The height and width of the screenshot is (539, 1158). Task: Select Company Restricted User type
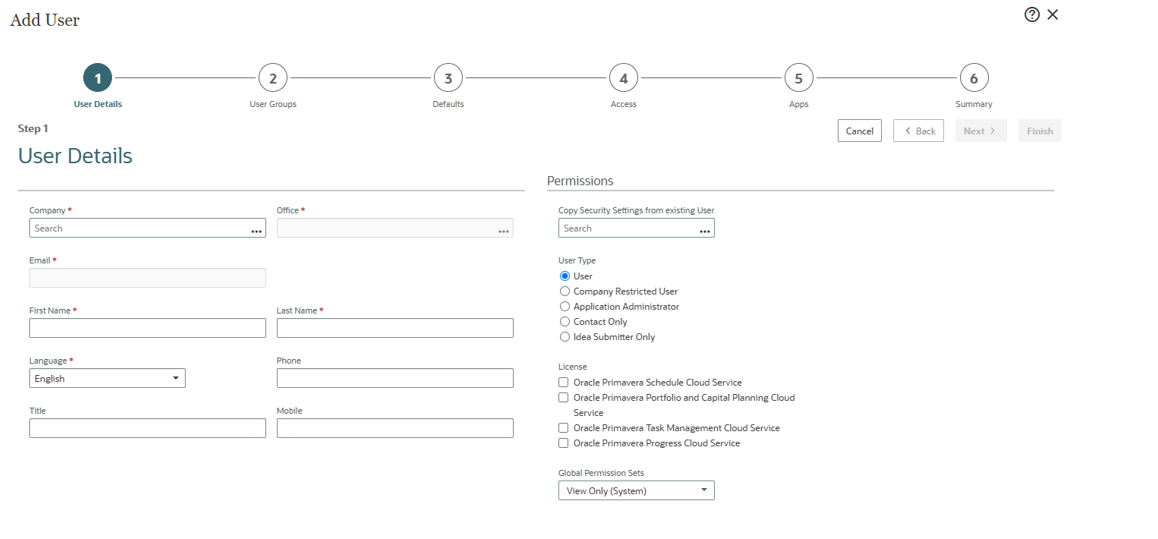pos(565,292)
